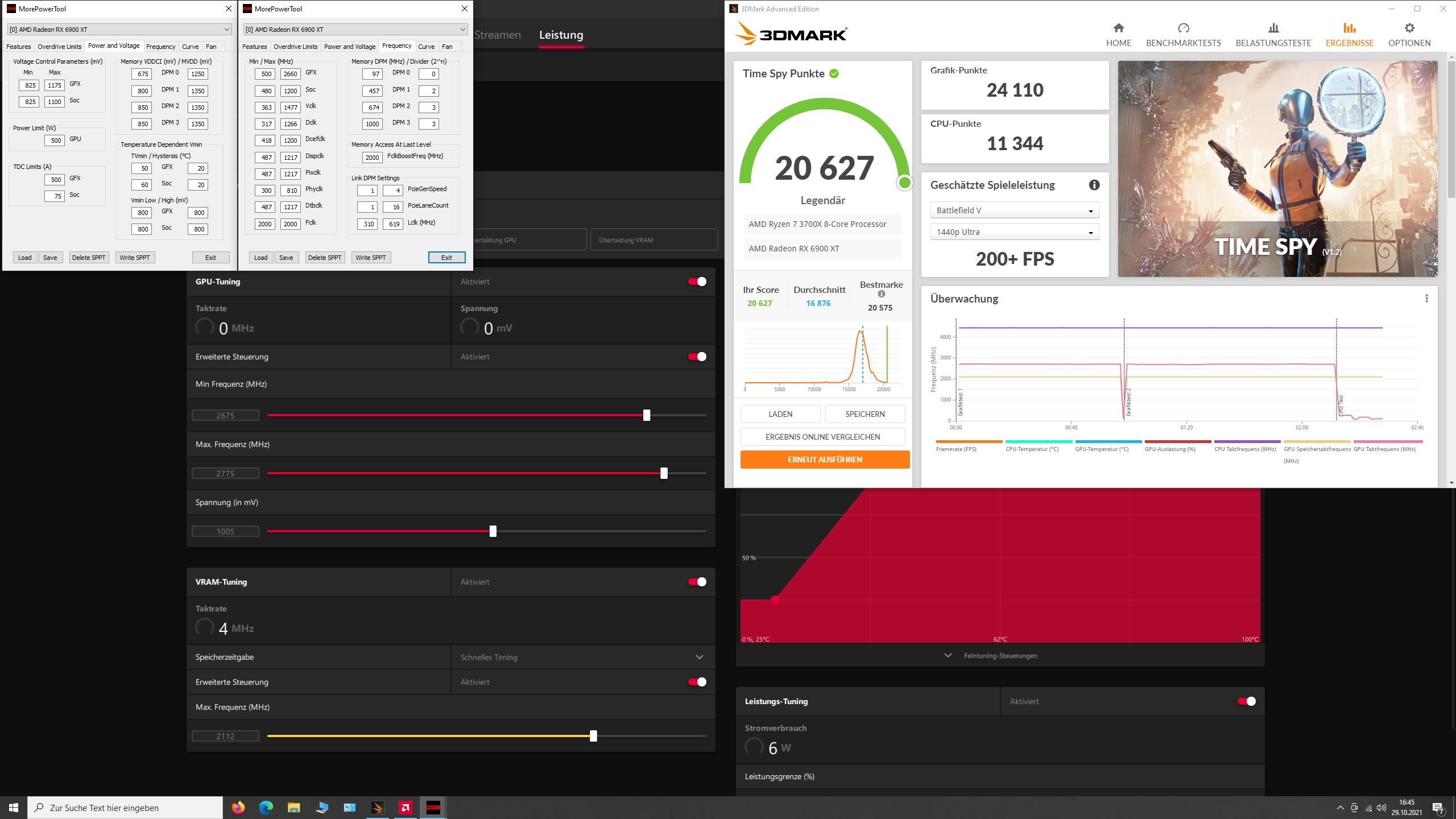Click VRAM Max. Frequenz slider handle
Image resolution: width=1456 pixels, height=819 pixels.
click(x=593, y=736)
